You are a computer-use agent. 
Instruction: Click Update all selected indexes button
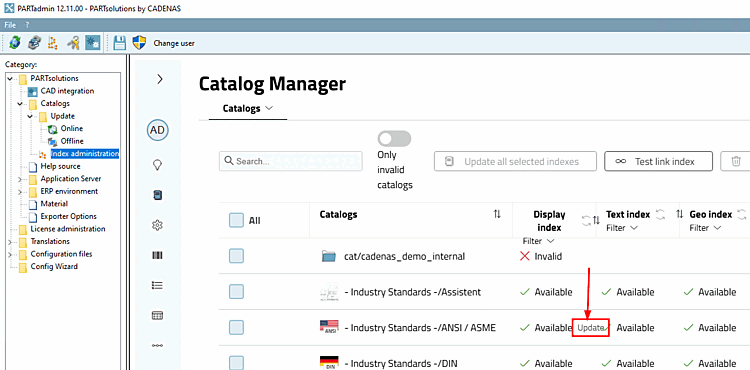point(515,161)
